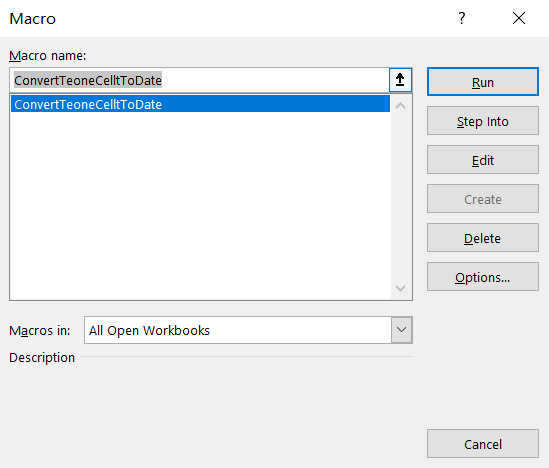
Task: Focus the Macro name text field
Action: (x=200, y=80)
